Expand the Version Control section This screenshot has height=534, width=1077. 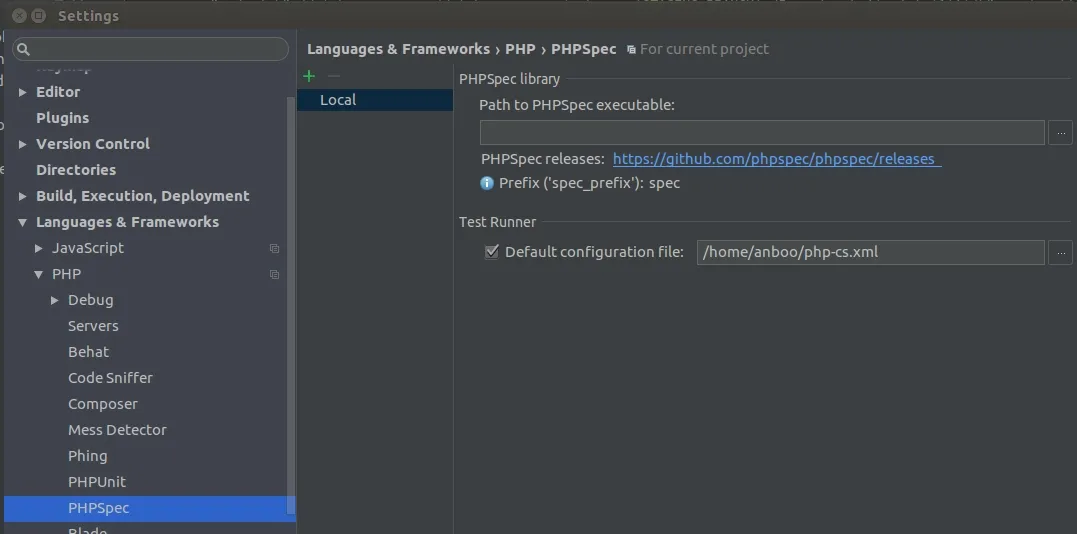coord(23,144)
